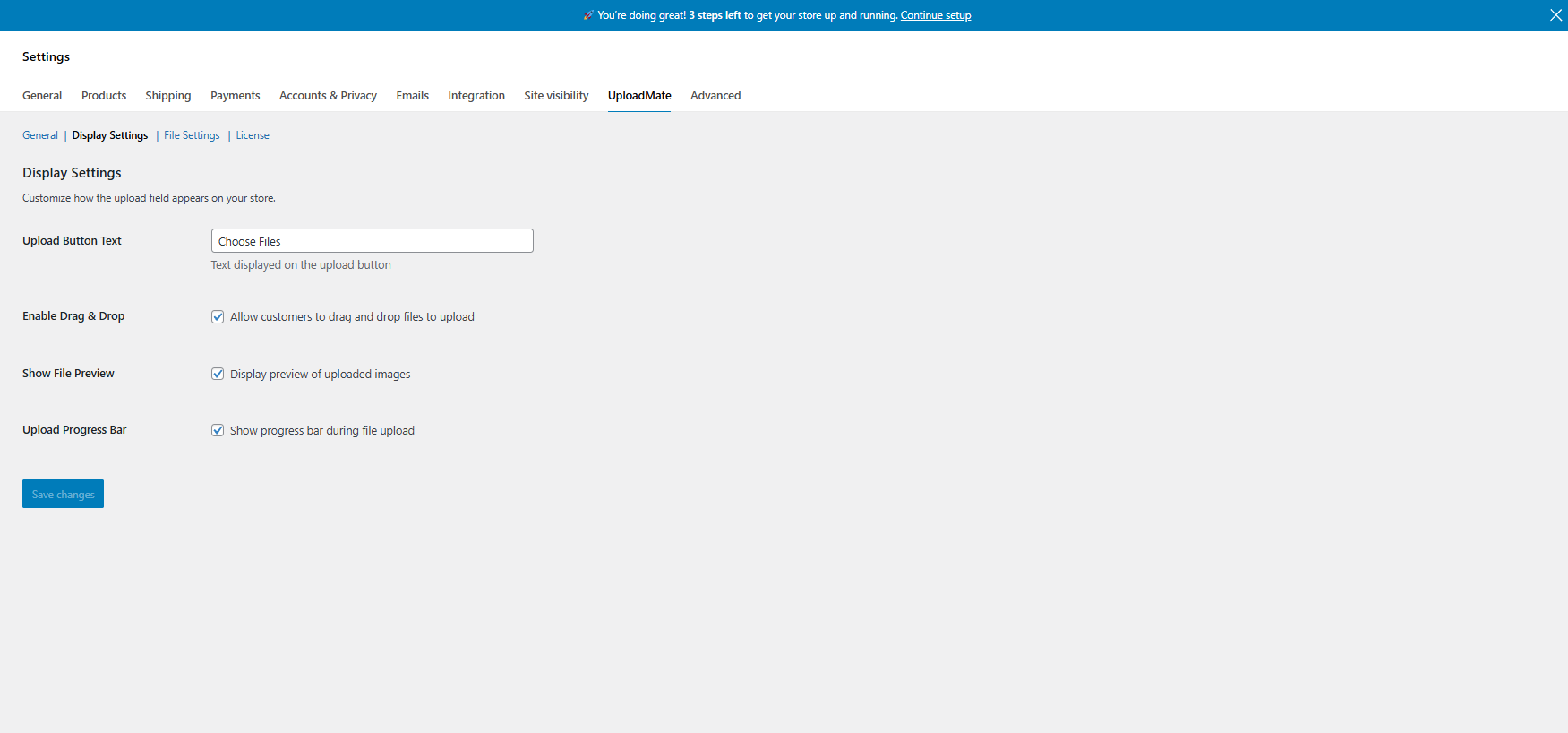Disable Show progress bar during file upload
Image resolution: width=1568 pixels, height=733 pixels.
[x=218, y=430]
